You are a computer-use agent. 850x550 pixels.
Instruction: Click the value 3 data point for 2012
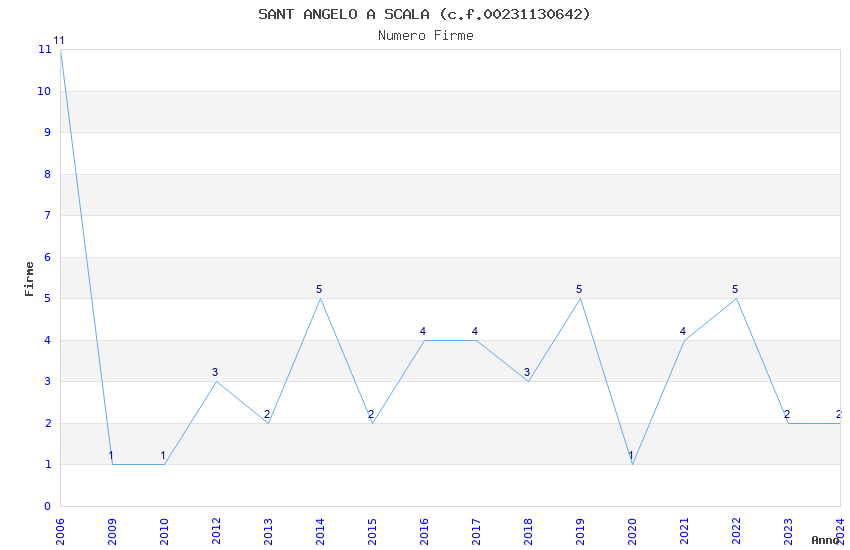(216, 381)
